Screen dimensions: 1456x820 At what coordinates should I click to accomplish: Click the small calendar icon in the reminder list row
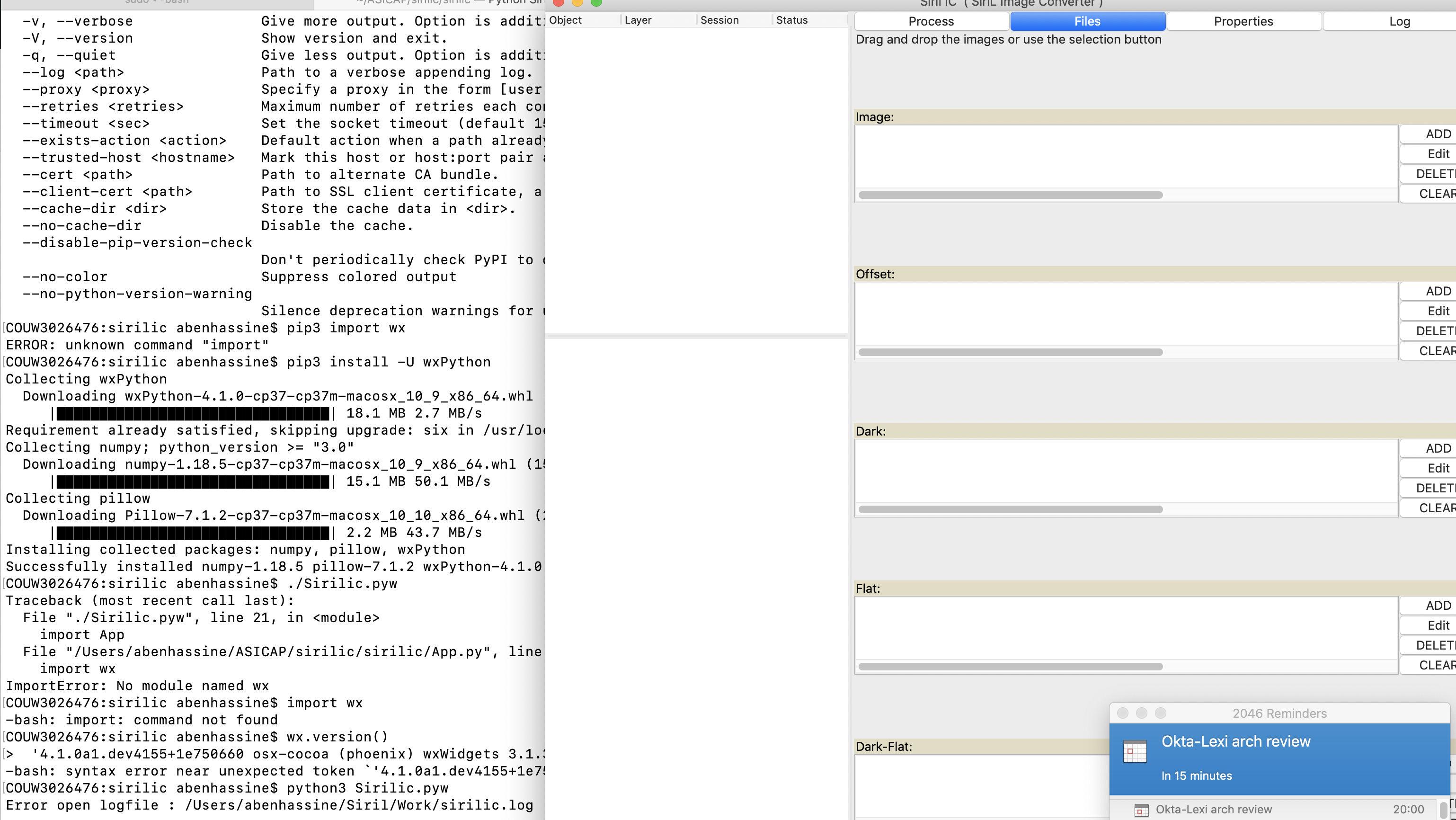point(1141,810)
